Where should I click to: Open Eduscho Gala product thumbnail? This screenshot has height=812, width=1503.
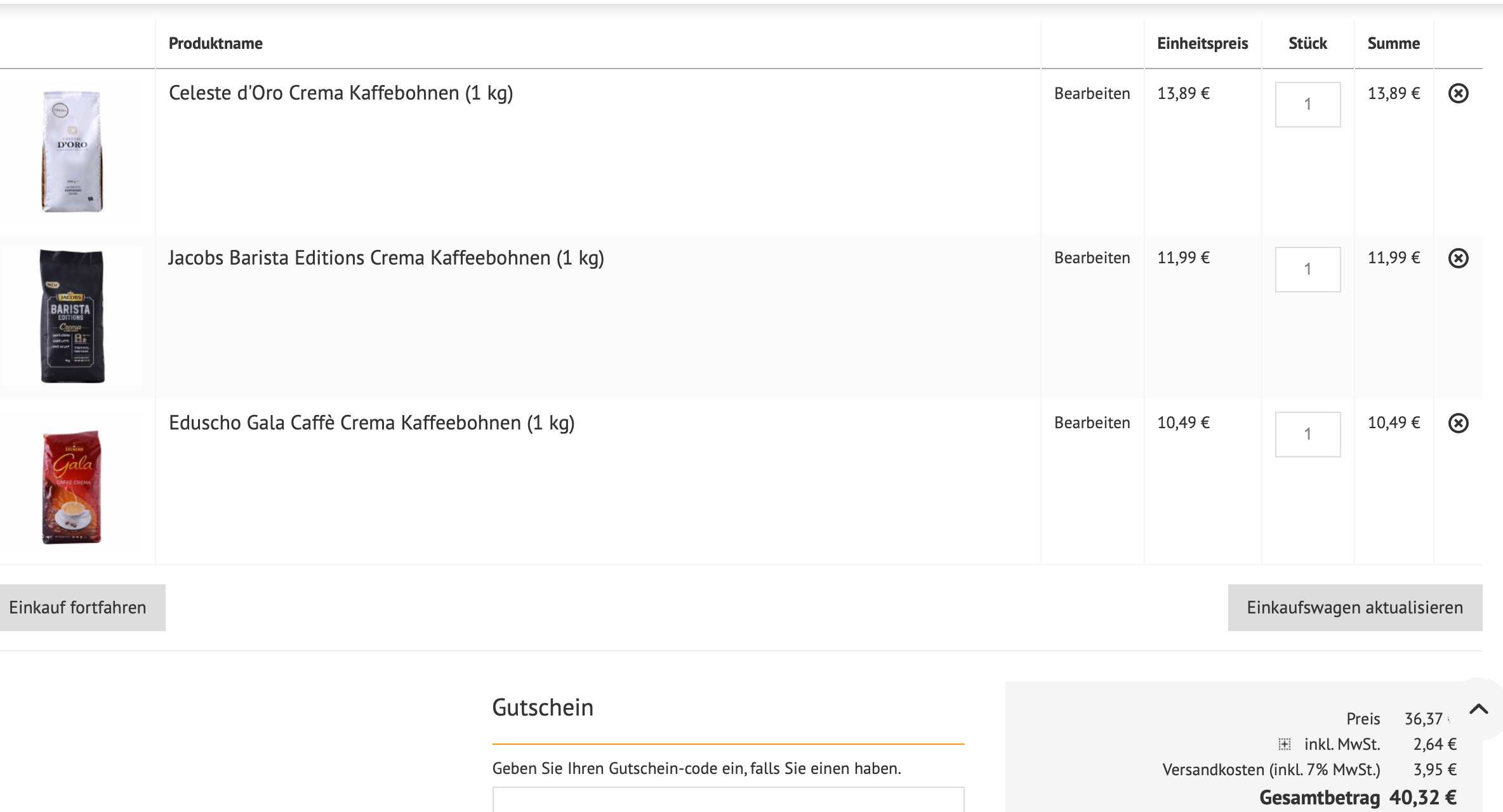[x=72, y=486]
